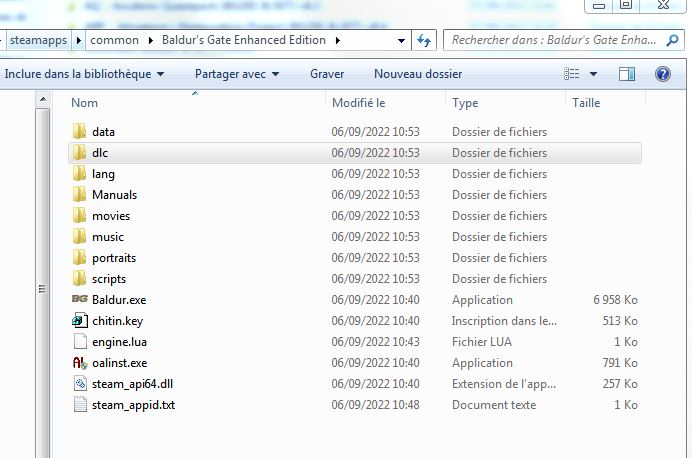Select the Baldur.exe file name
This screenshot has height=458, width=692.
point(119,300)
